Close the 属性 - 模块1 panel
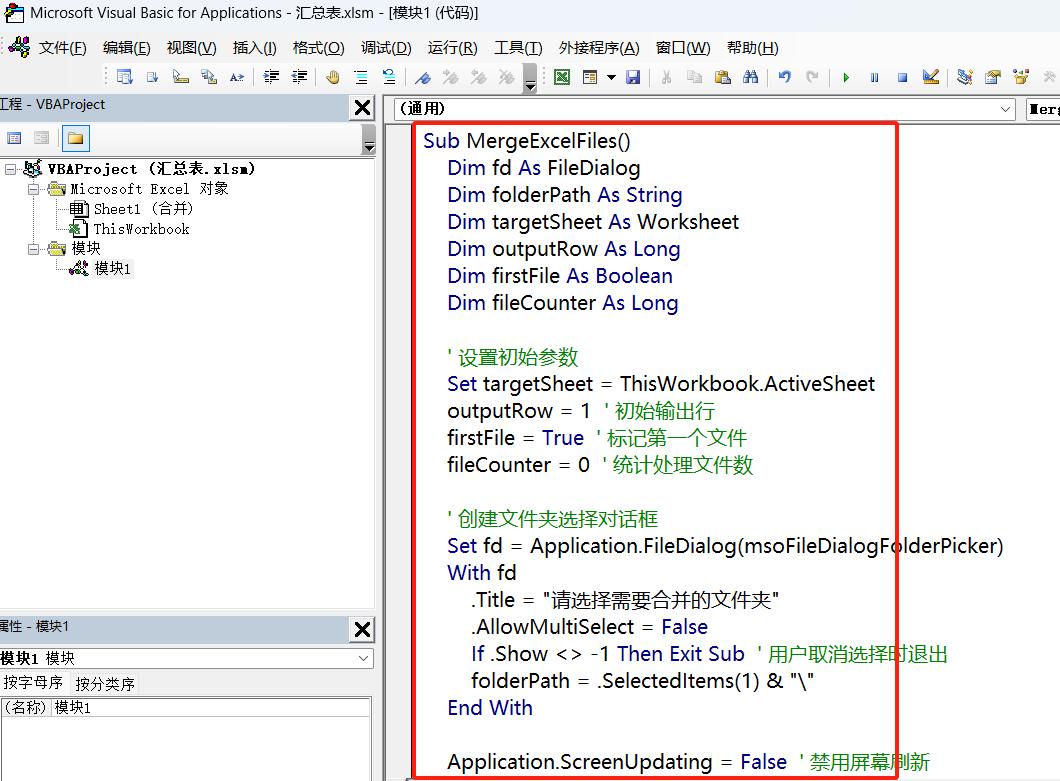The height and width of the screenshot is (781, 1060). point(362,630)
